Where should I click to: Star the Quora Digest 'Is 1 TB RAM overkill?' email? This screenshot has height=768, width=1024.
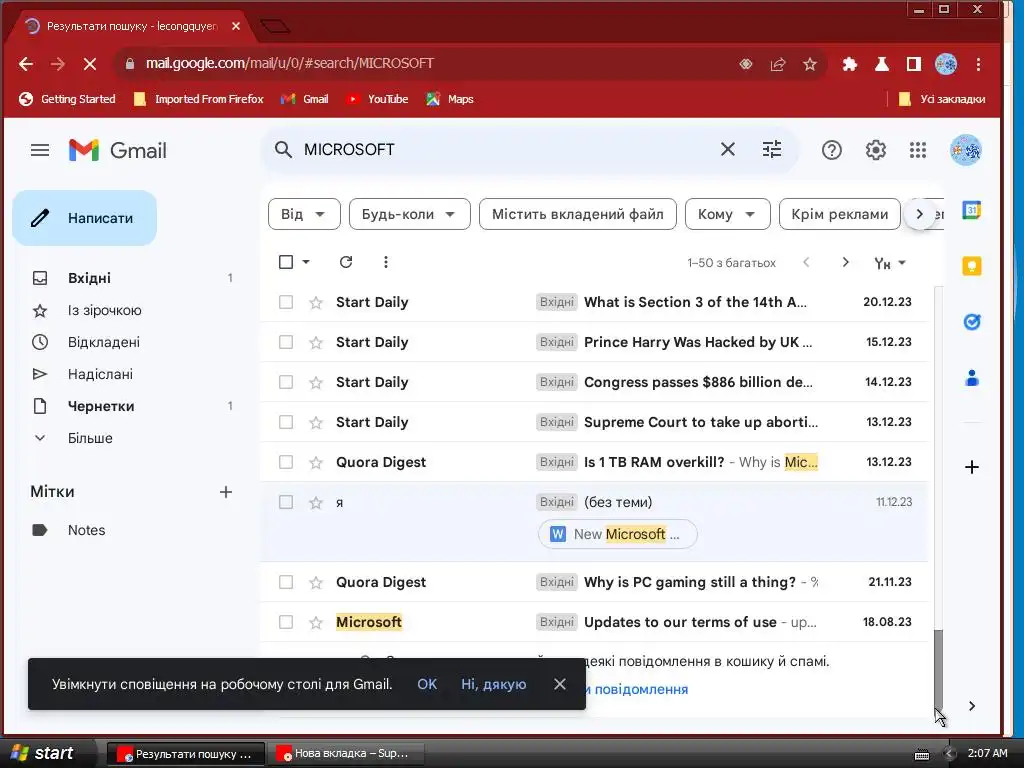316,462
